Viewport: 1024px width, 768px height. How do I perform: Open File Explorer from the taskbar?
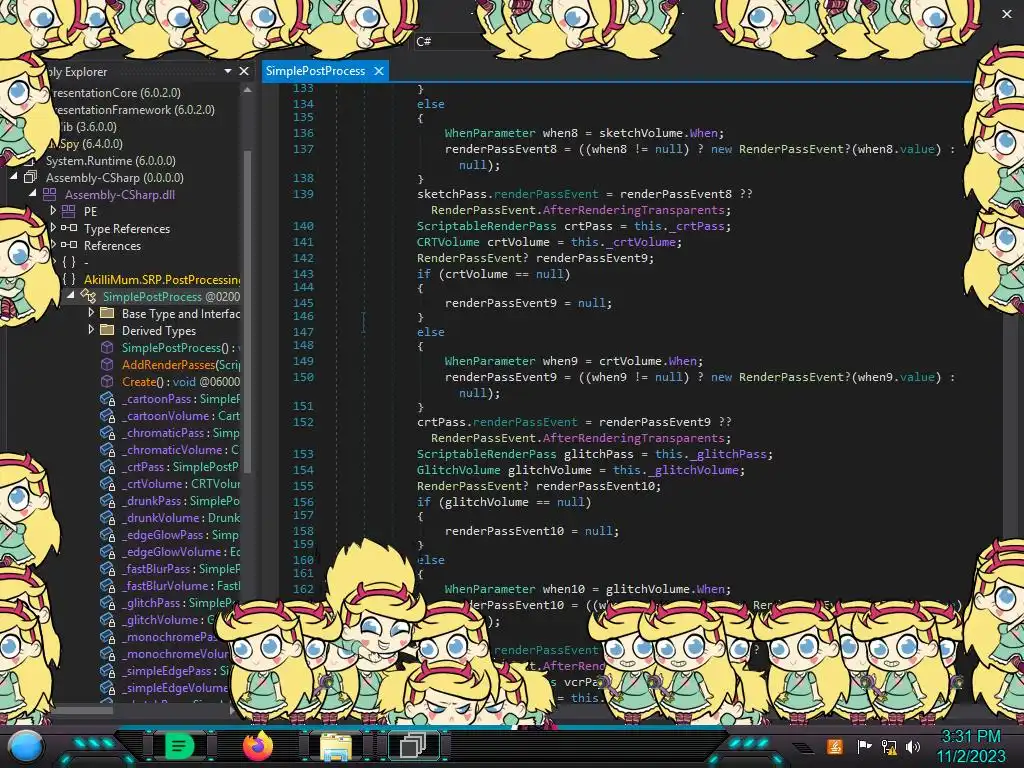336,746
